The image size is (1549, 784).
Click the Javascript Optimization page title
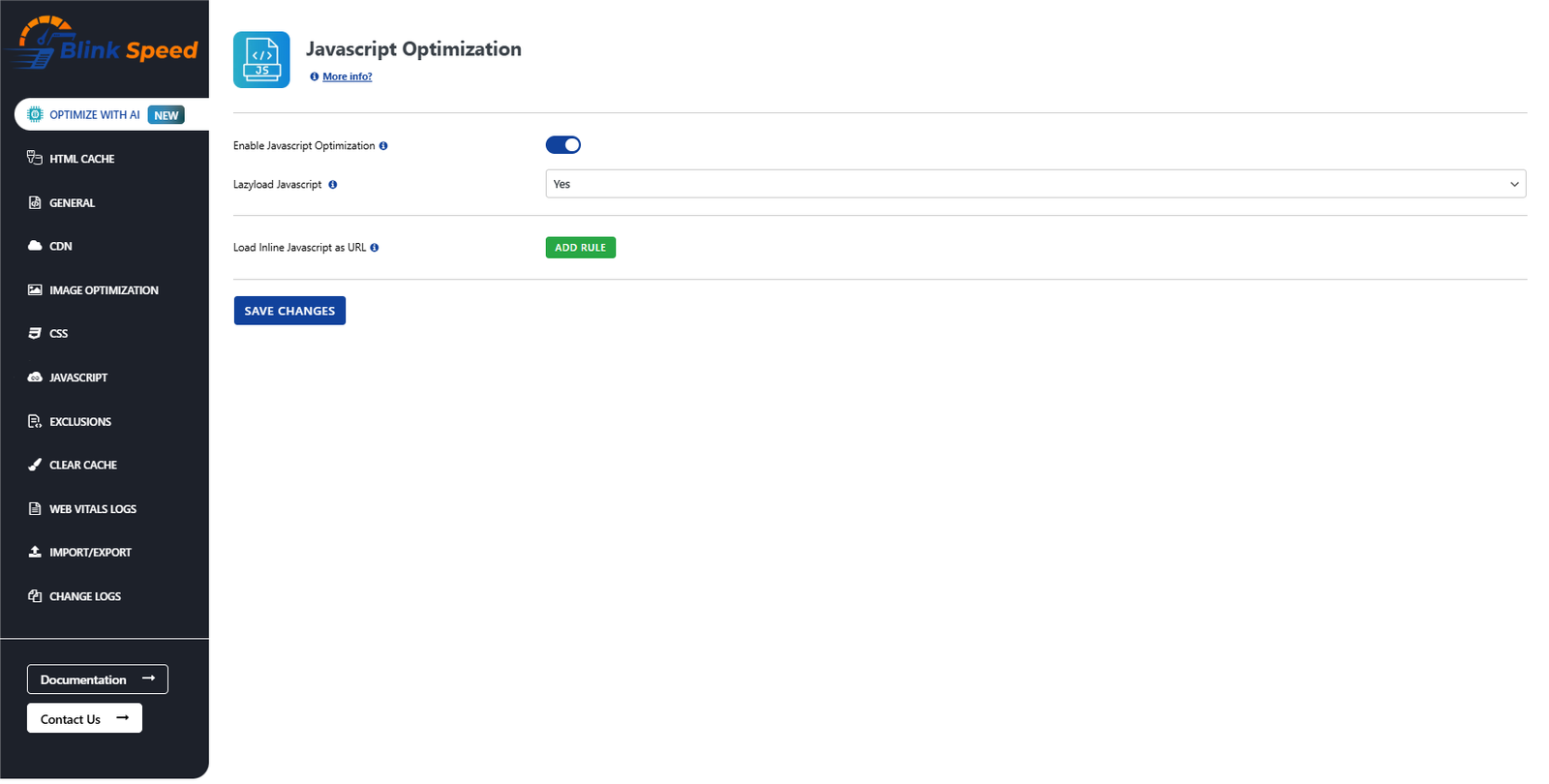click(413, 49)
